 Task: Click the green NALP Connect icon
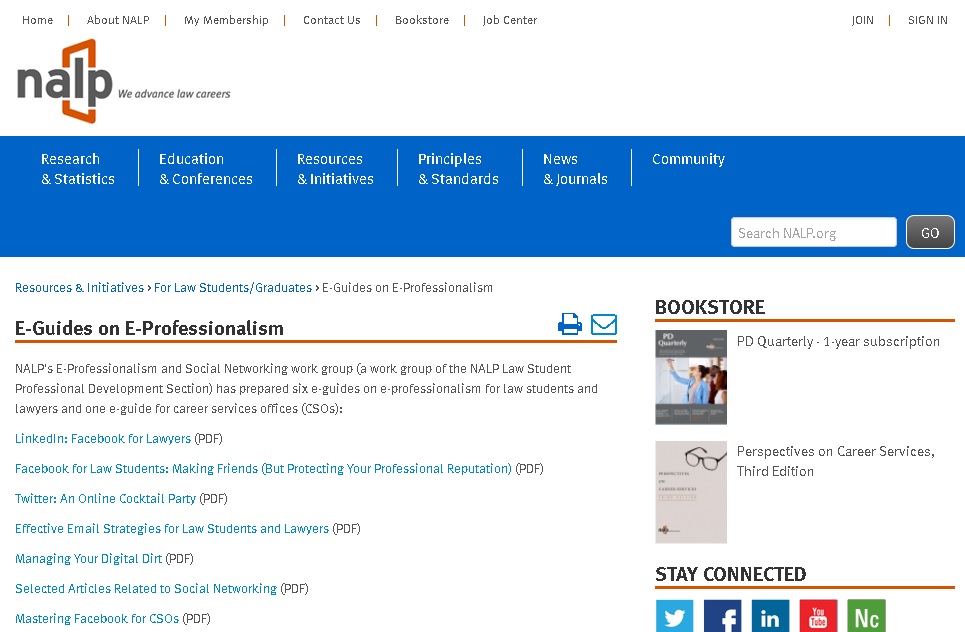[866, 616]
